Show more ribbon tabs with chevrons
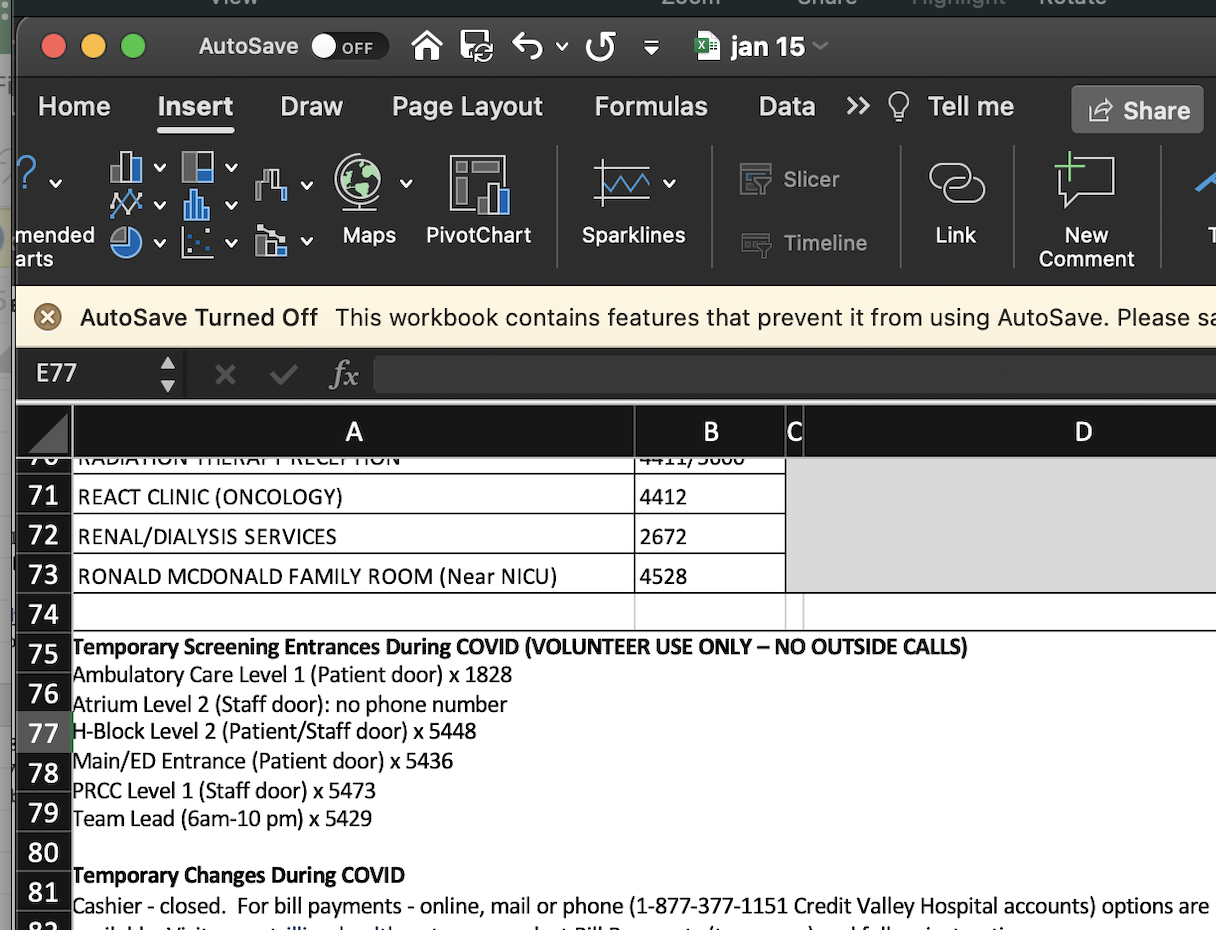 858,106
